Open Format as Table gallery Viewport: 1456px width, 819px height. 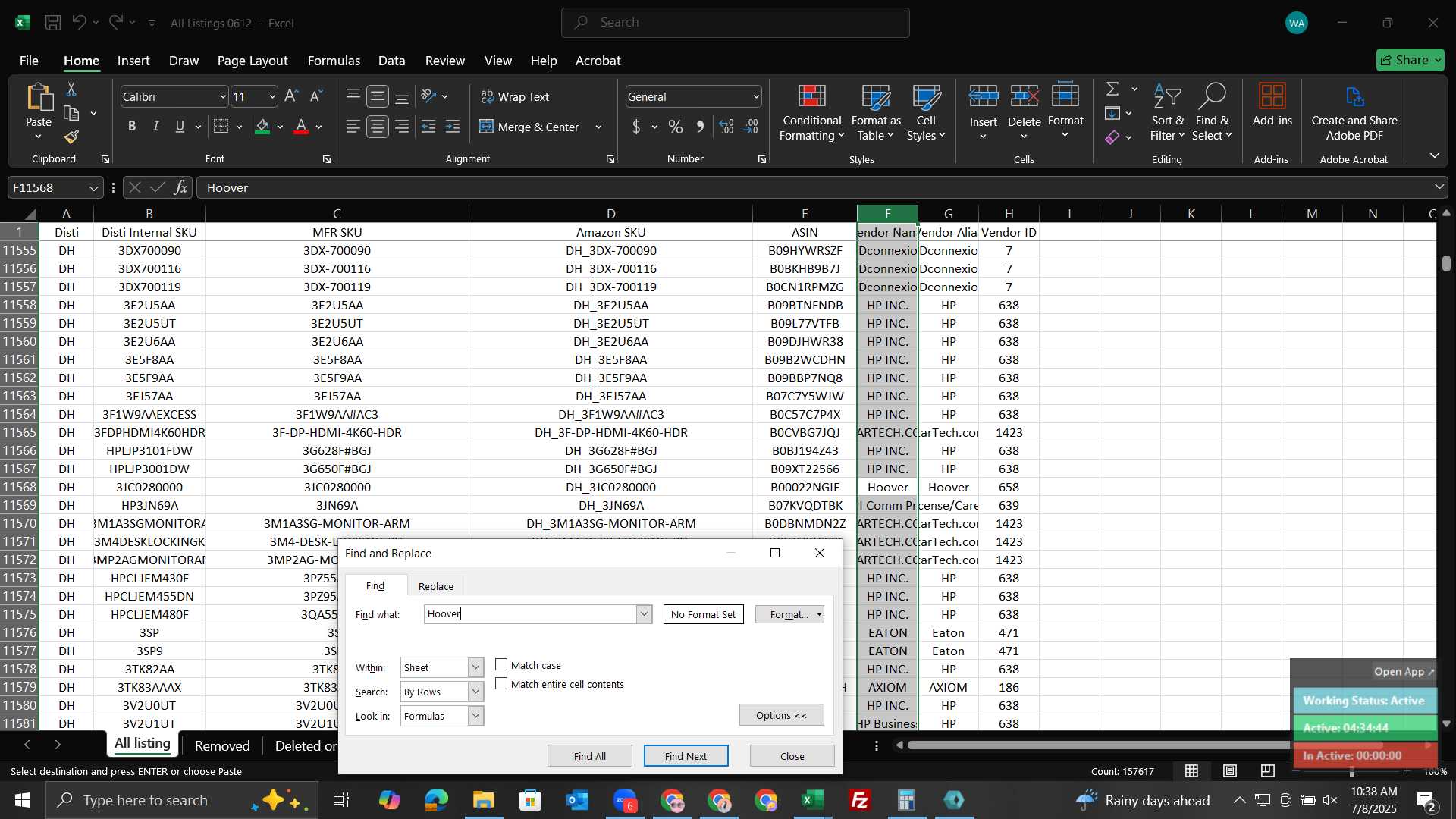pos(876,112)
